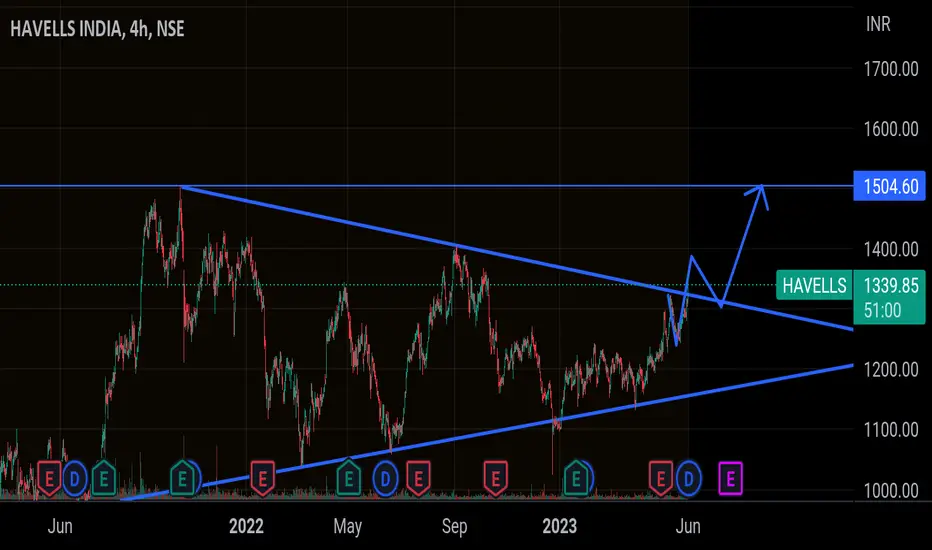Click the leftmost red E earnings marker
This screenshot has width=932, height=550.
point(49,478)
